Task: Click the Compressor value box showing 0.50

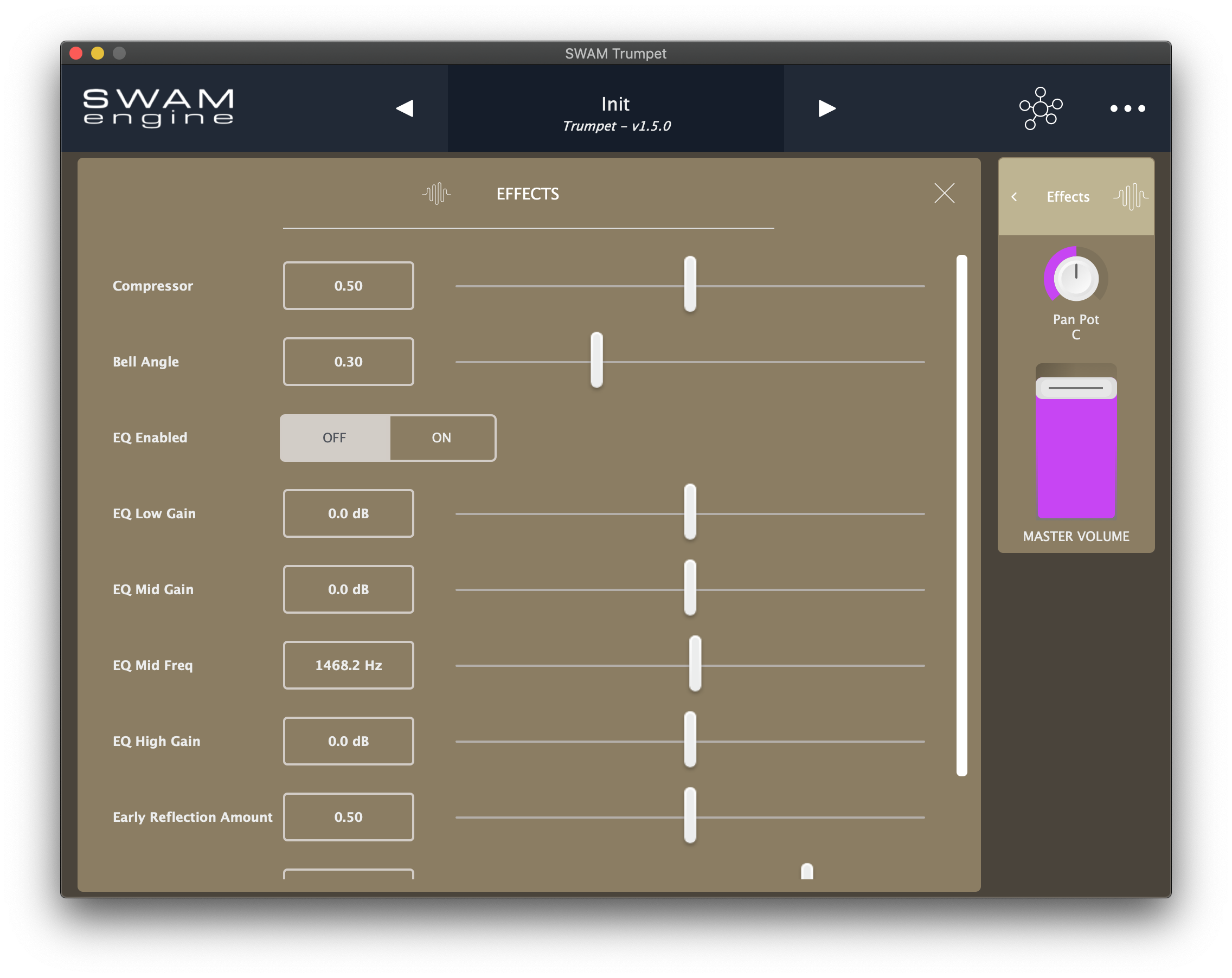Action: point(348,286)
